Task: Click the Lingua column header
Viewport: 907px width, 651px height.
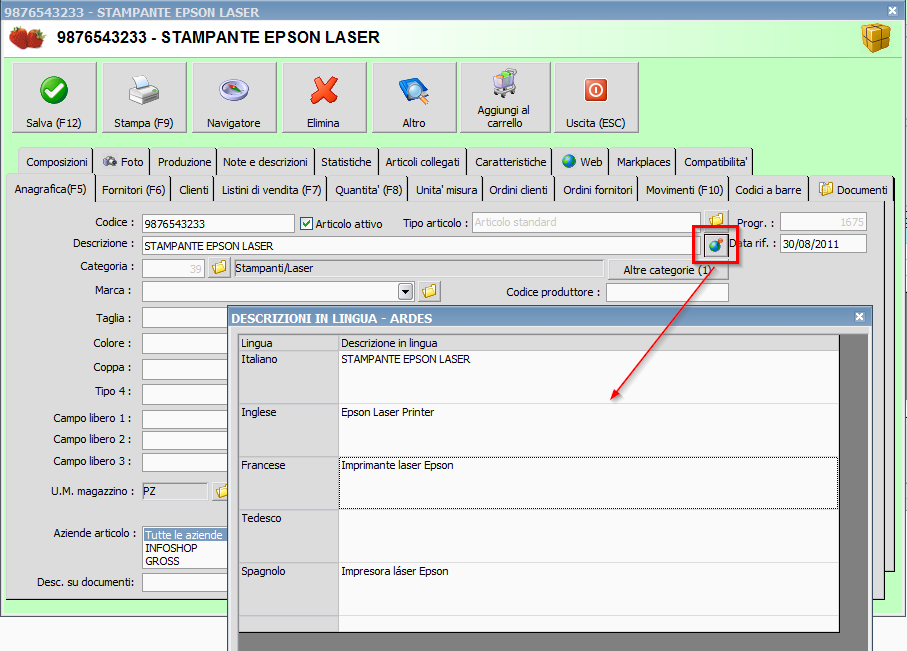Action: [289, 343]
